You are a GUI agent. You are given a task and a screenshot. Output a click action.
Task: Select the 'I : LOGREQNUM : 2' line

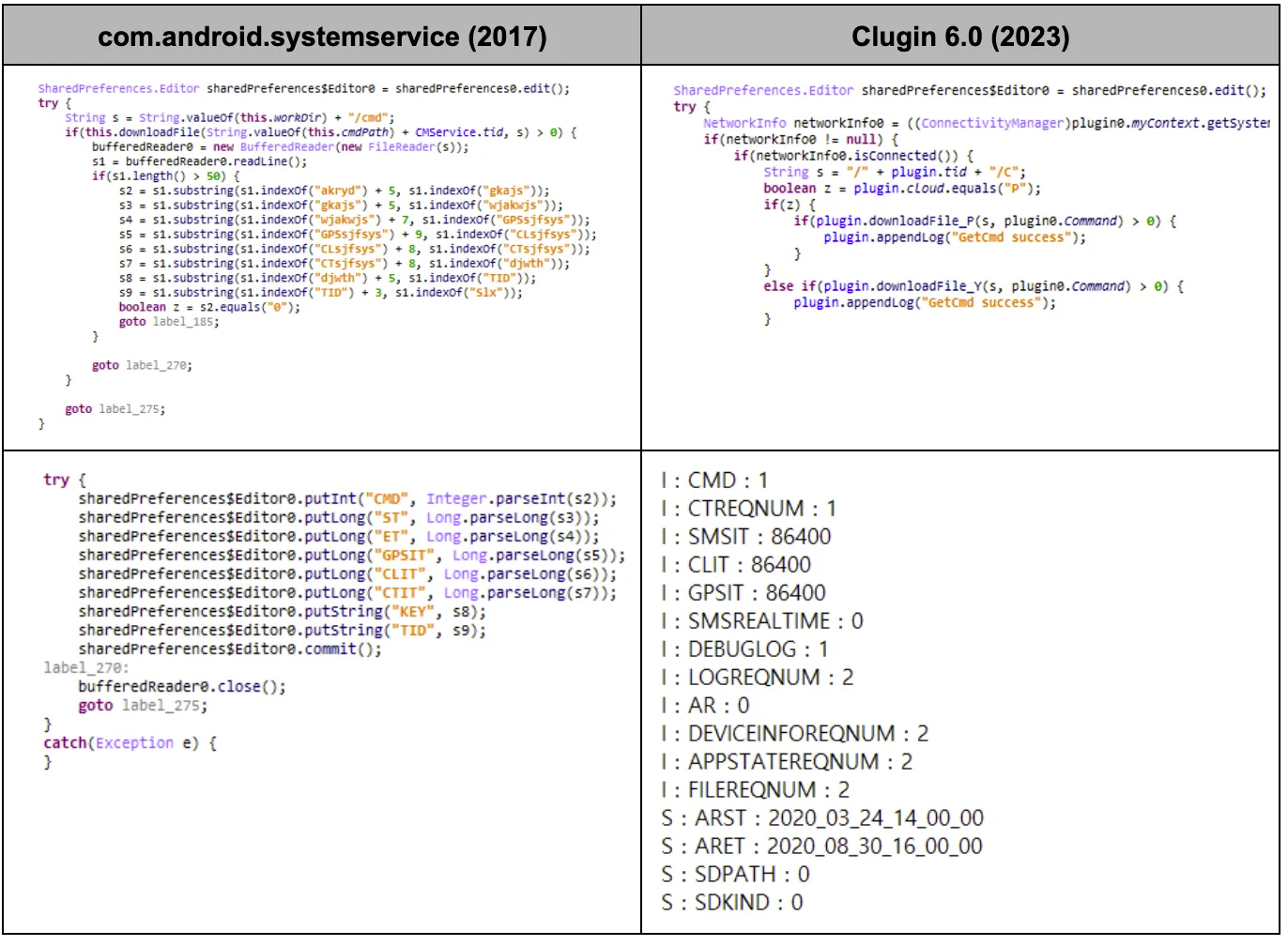[x=757, y=678]
